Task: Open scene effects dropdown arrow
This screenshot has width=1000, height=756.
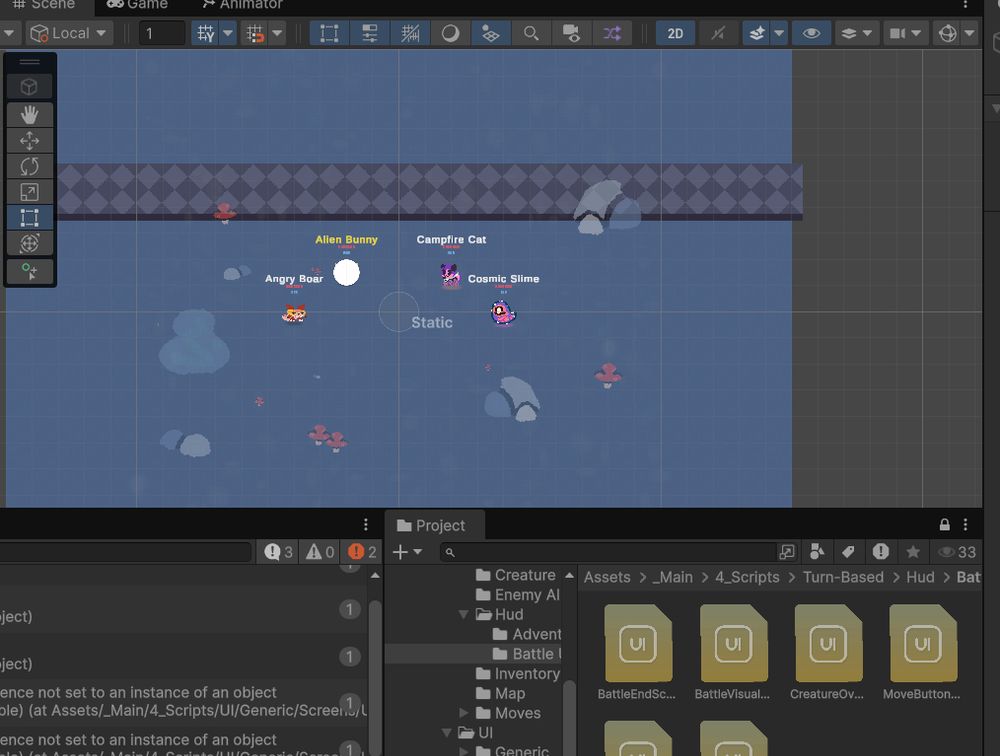Action: [x=779, y=33]
